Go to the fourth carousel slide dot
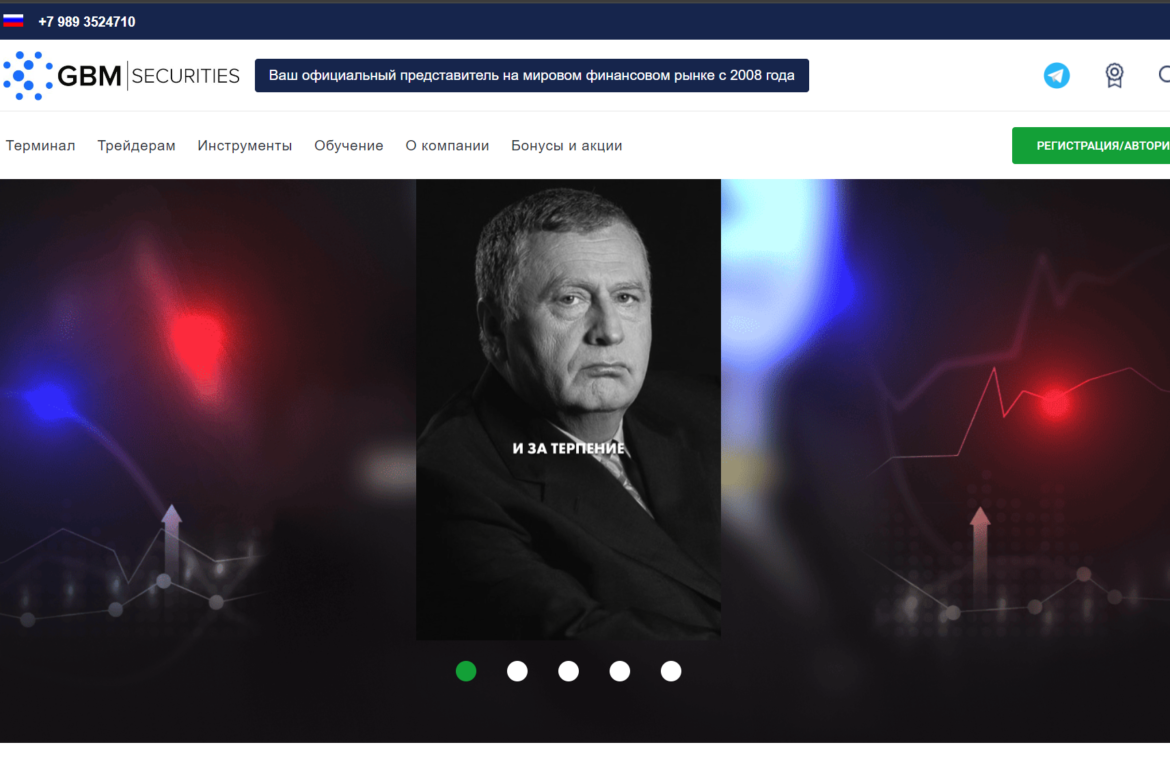 (x=619, y=671)
